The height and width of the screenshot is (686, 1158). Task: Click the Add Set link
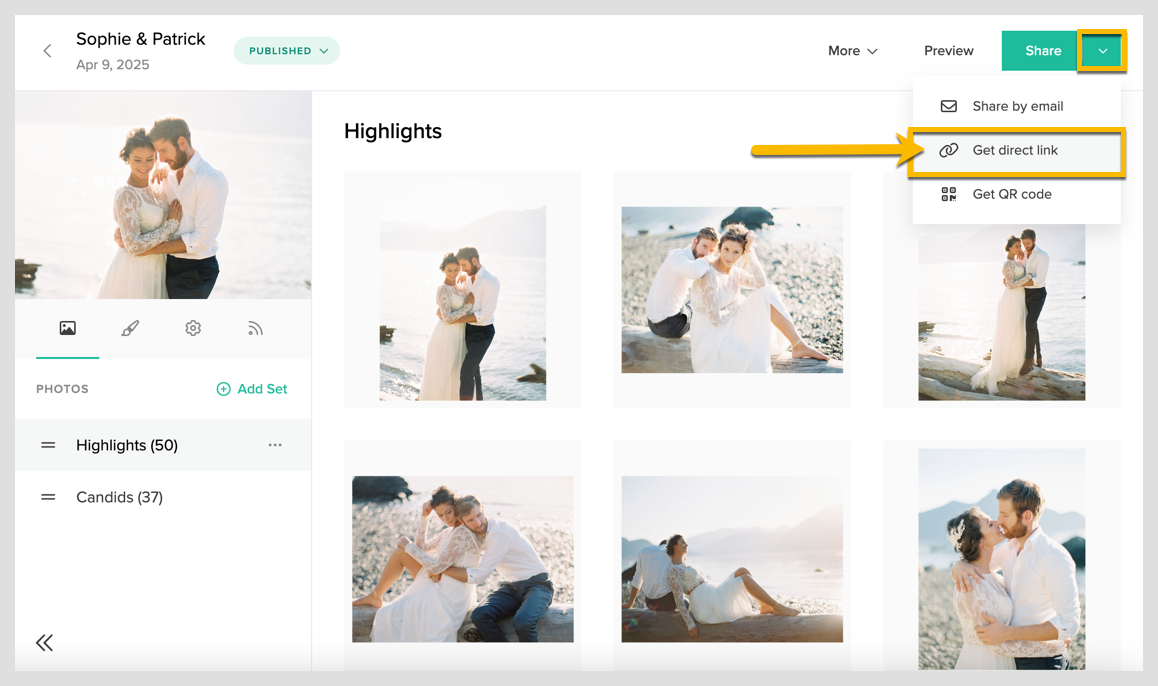pyautogui.click(x=252, y=389)
